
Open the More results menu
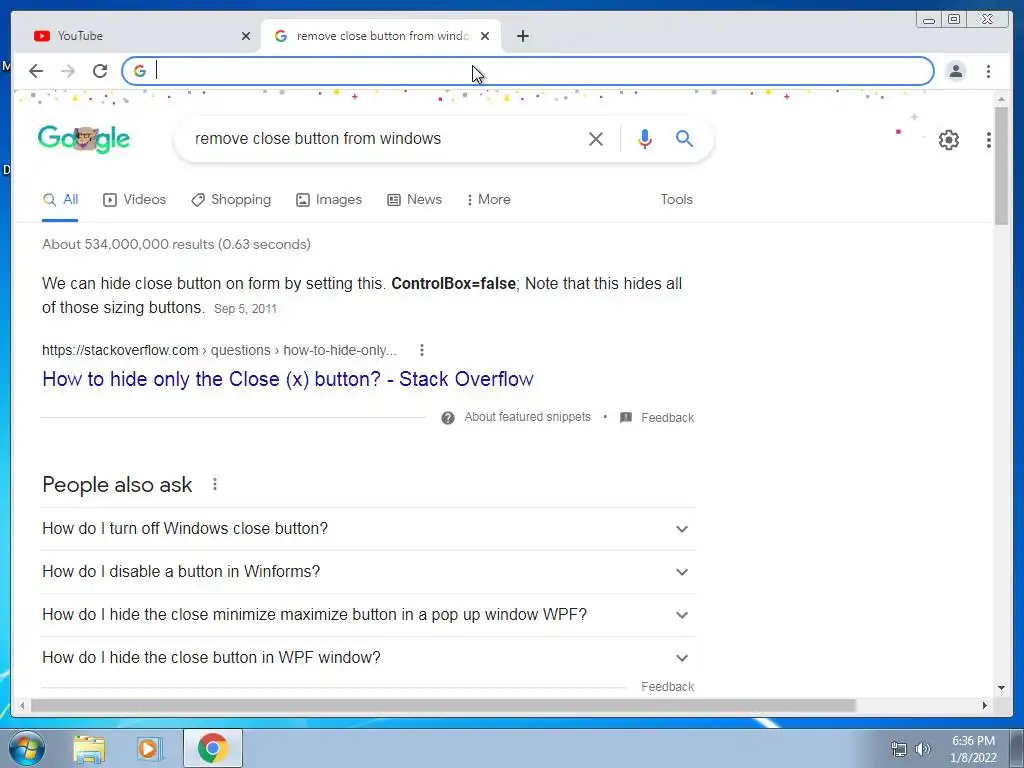pos(488,200)
